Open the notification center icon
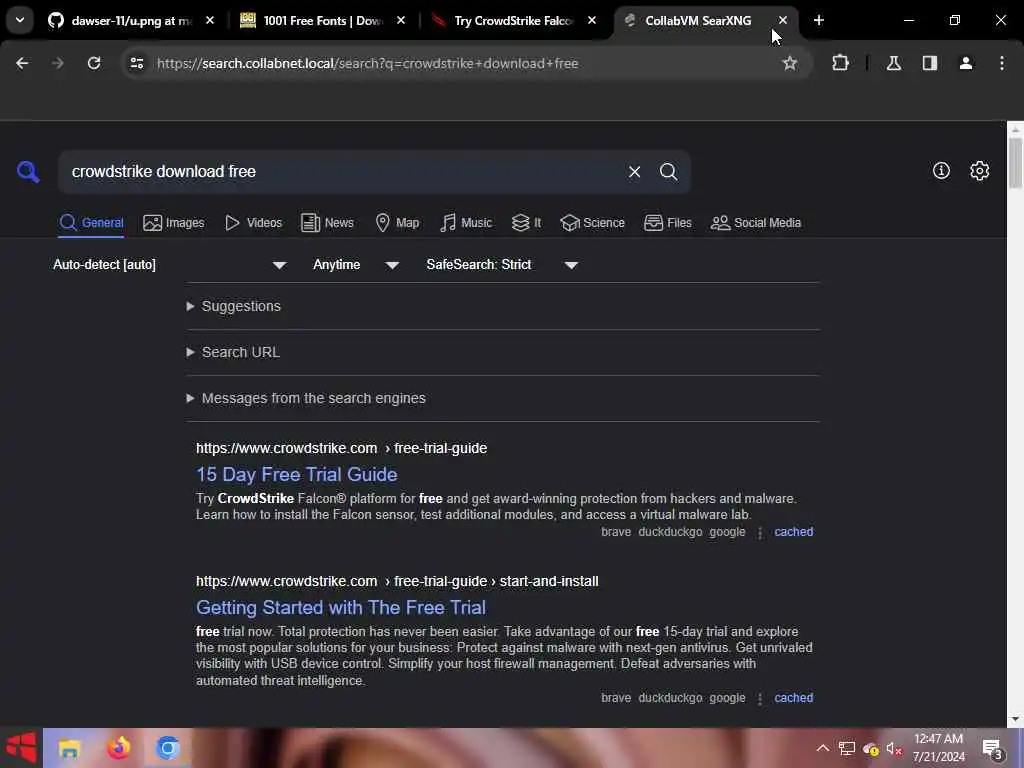The image size is (1024, 768). pos(993,749)
